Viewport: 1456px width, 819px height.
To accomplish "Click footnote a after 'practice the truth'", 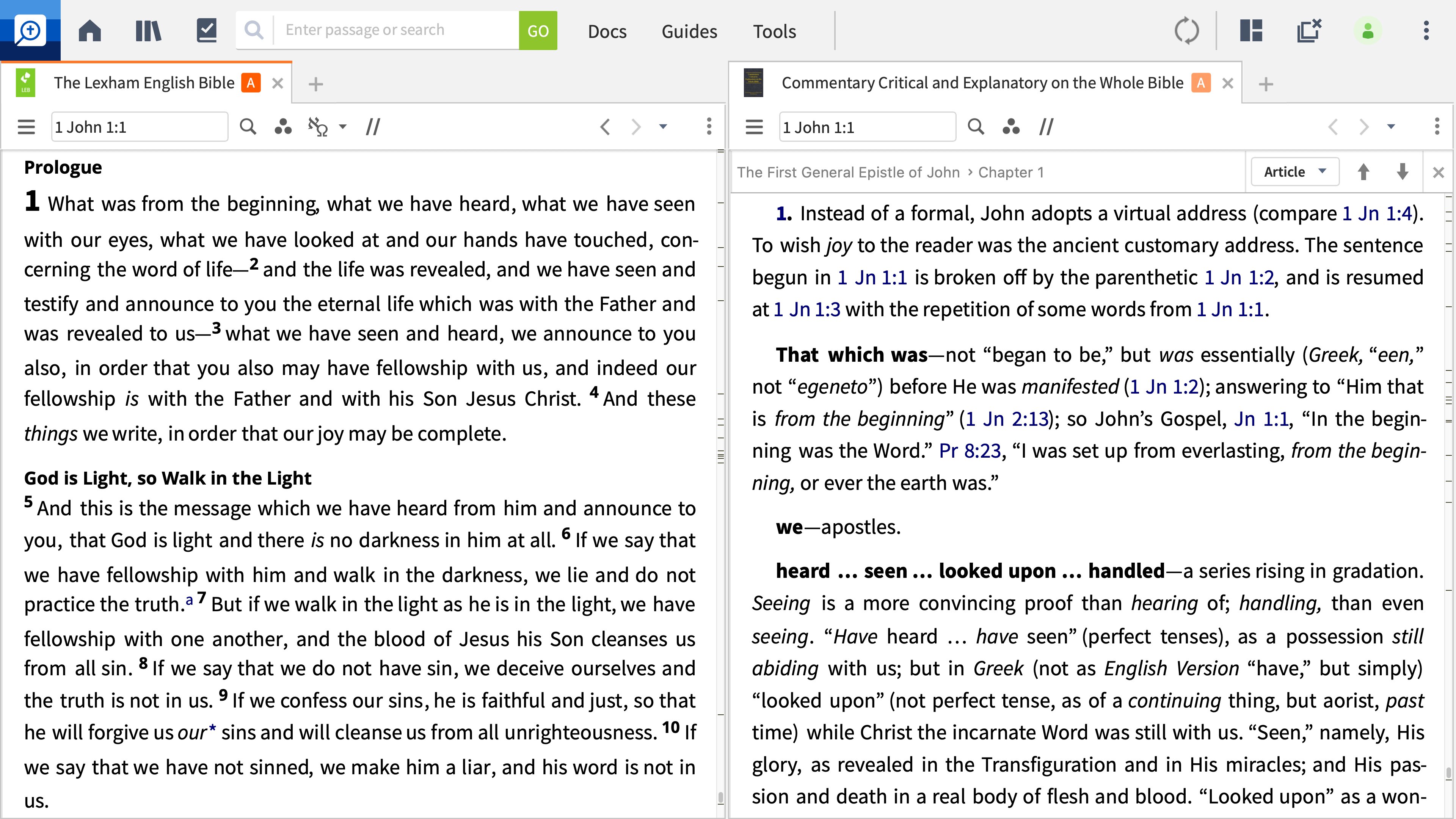I will [189, 600].
